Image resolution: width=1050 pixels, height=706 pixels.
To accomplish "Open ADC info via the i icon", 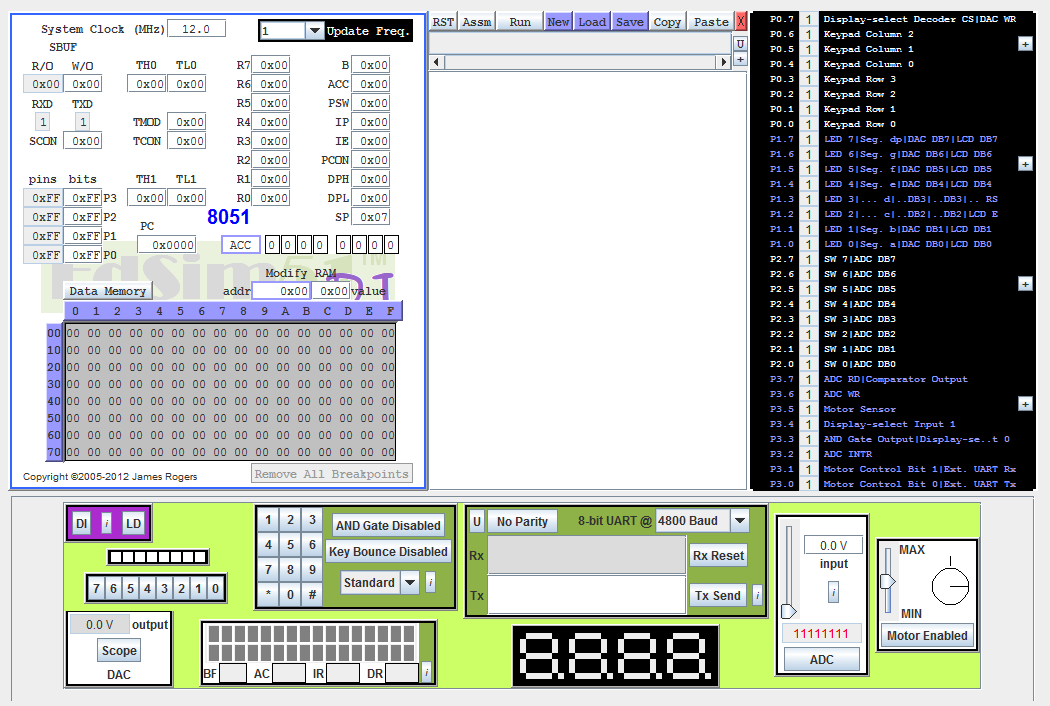I will coord(833,592).
